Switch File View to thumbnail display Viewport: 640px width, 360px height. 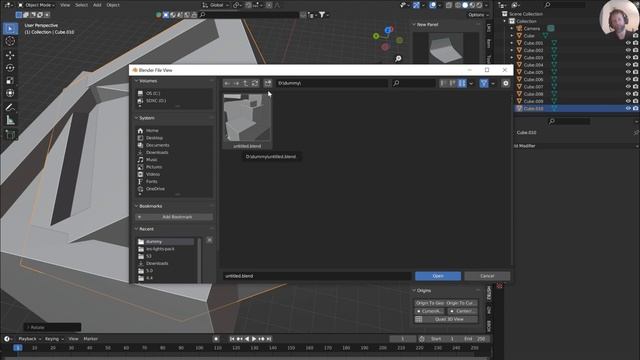tap(462, 83)
